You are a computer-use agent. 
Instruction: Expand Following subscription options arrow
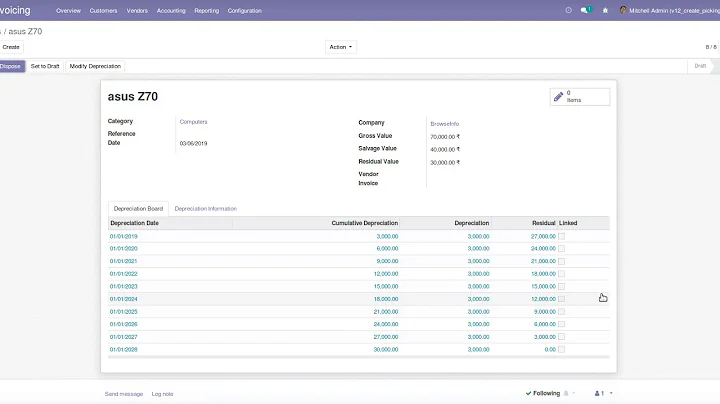coord(574,393)
